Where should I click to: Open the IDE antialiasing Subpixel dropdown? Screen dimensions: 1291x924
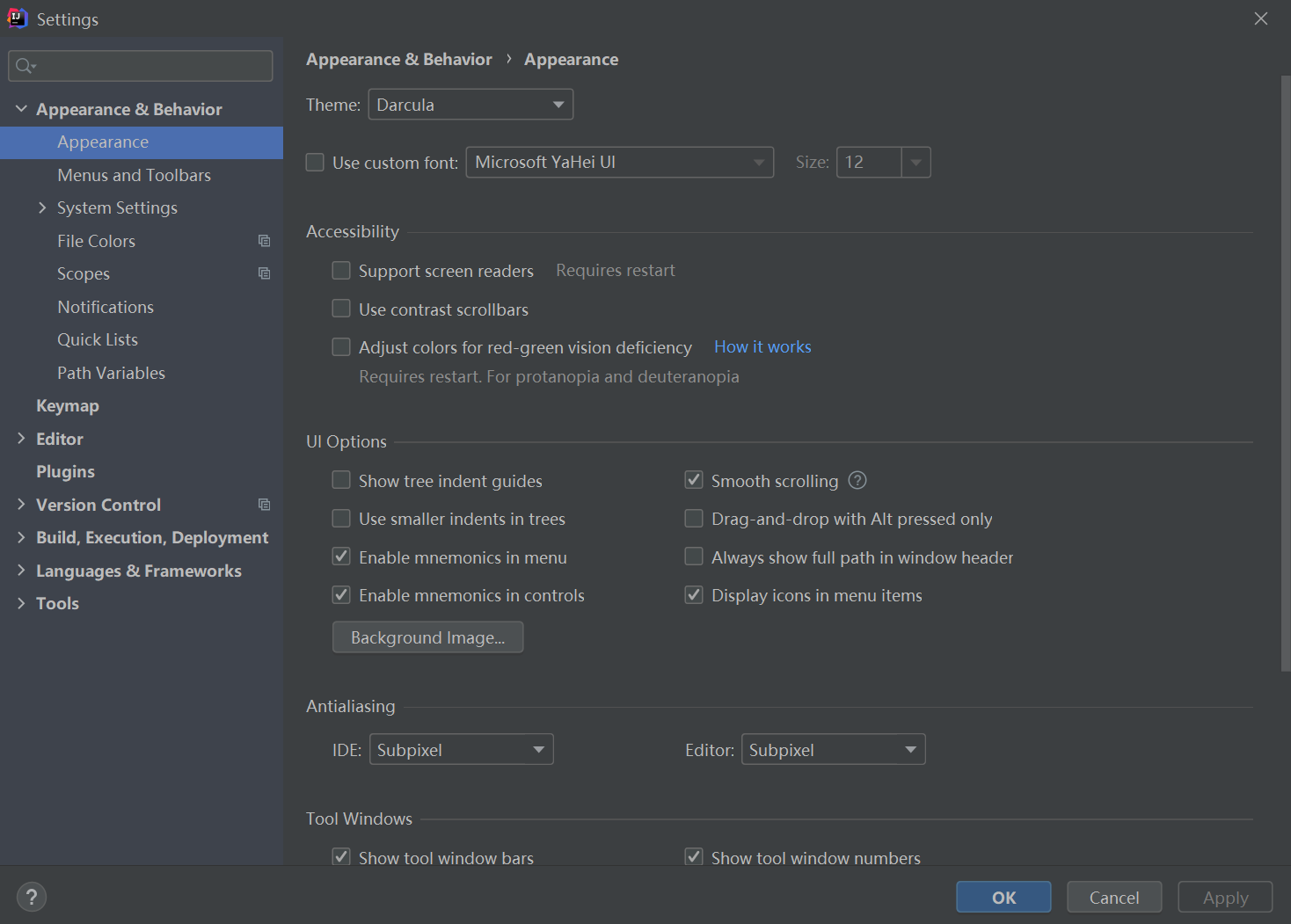(461, 750)
